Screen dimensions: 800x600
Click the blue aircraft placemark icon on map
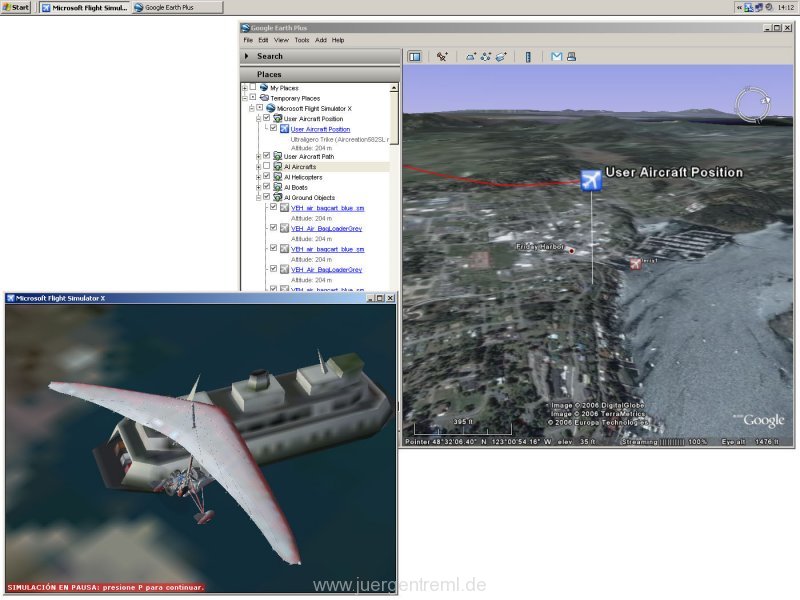591,180
